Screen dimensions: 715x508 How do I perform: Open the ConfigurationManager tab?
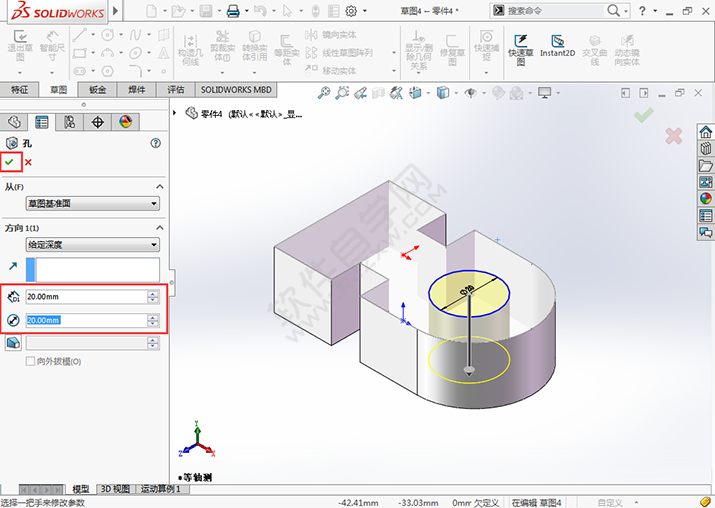69,122
